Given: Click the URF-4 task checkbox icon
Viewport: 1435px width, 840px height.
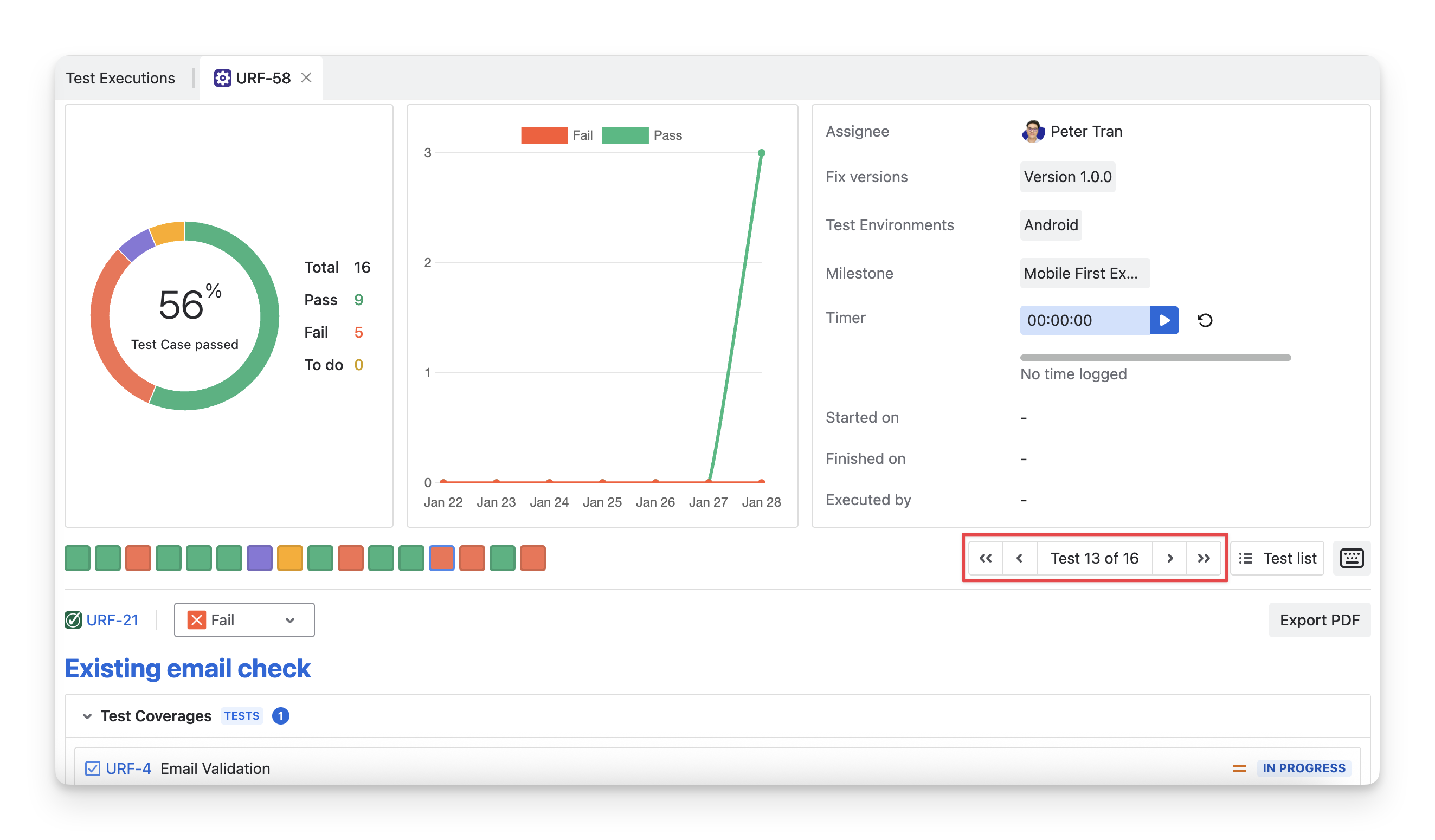Looking at the screenshot, I should (x=92, y=768).
